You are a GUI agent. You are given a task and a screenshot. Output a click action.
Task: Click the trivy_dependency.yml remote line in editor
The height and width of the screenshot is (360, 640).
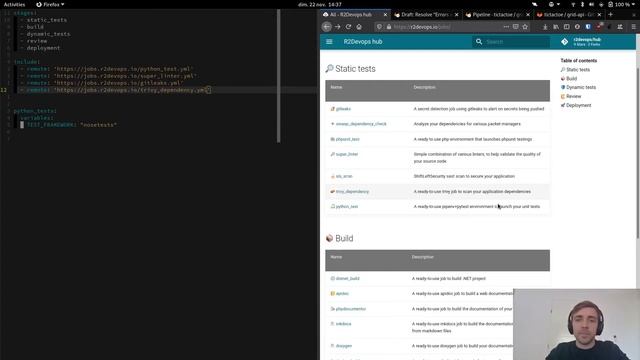coord(116,90)
